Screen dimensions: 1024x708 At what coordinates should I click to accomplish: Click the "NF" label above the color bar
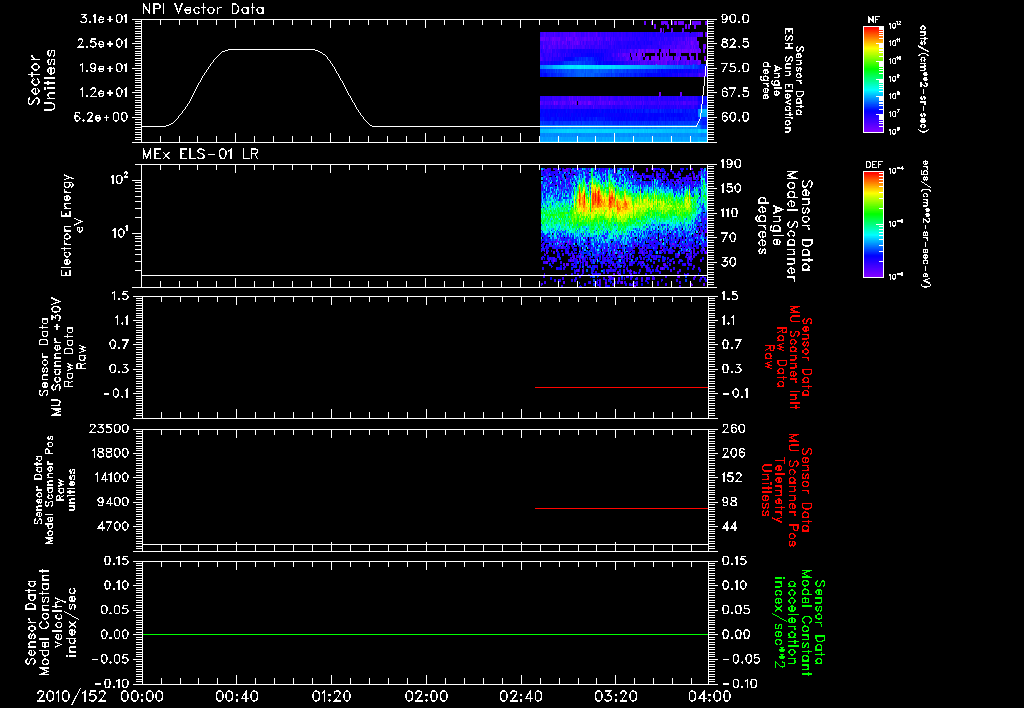[x=874, y=20]
